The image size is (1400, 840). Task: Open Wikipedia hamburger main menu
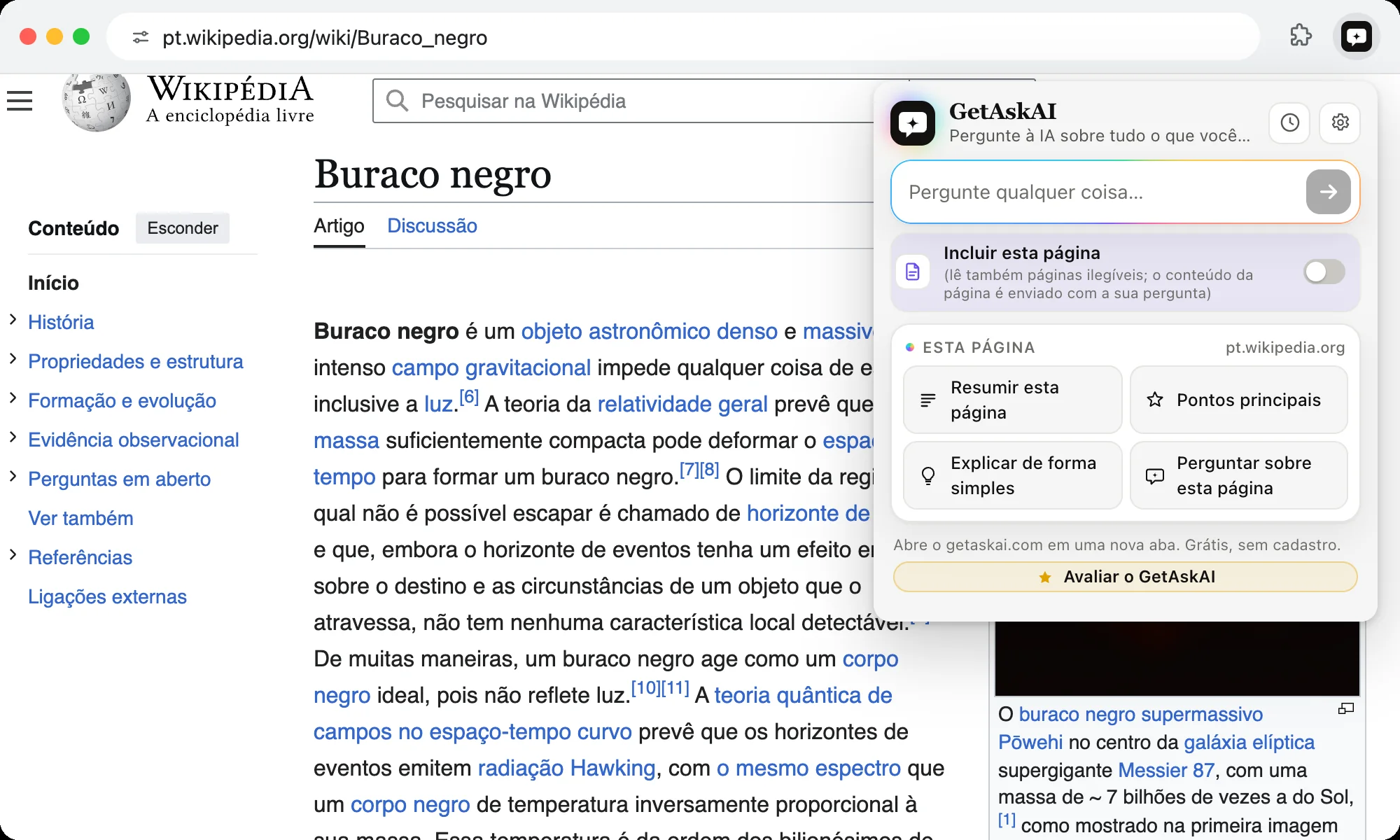pos(20,101)
